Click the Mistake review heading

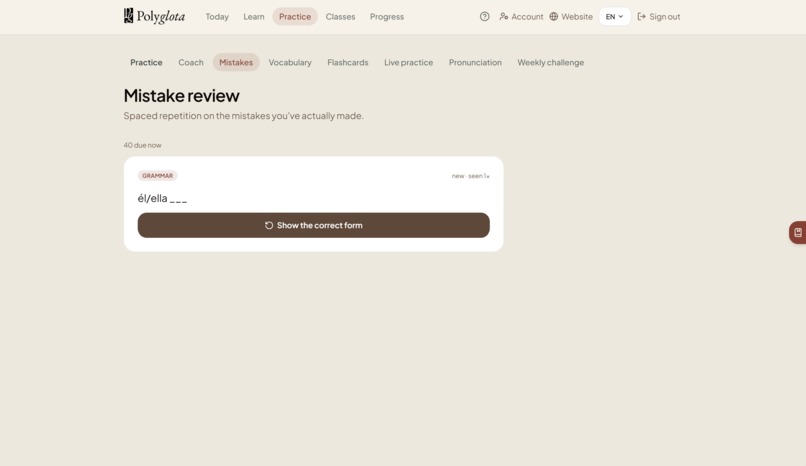[181, 96]
